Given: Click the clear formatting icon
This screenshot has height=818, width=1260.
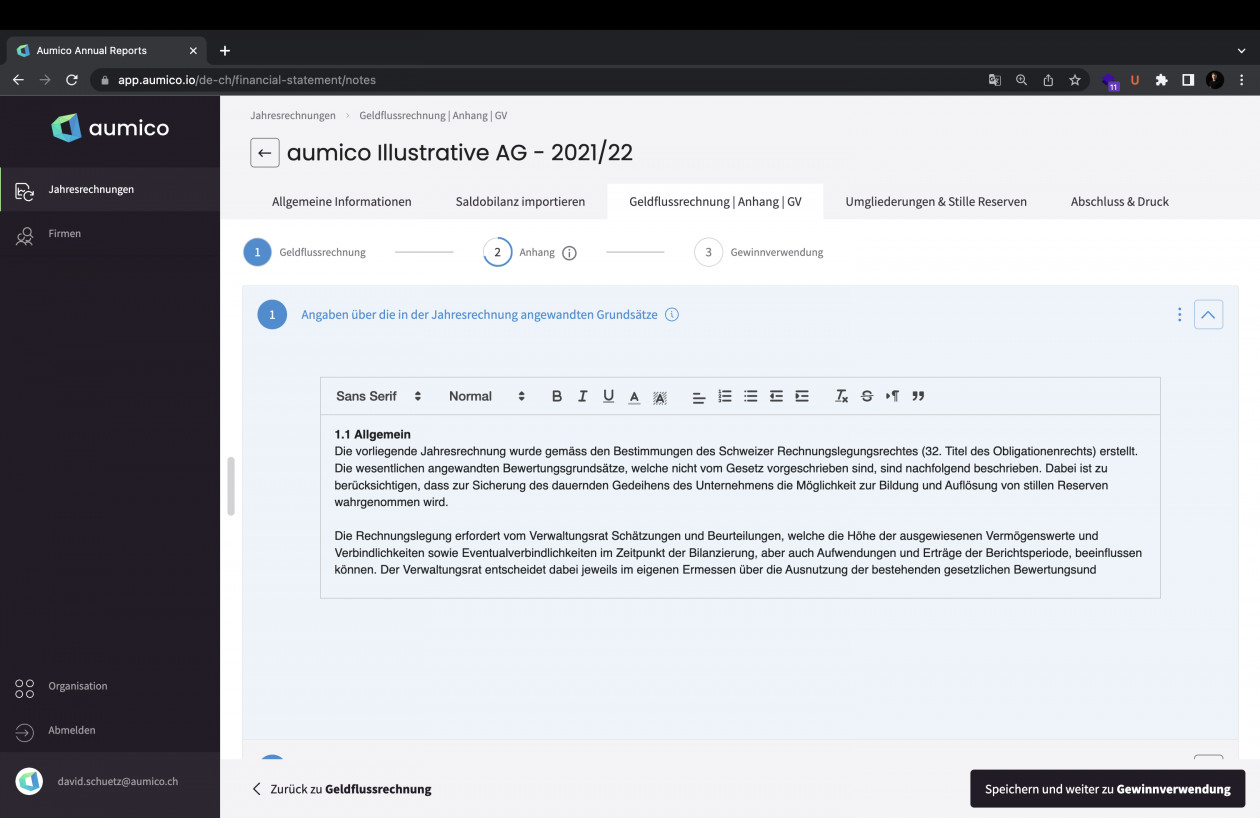Looking at the screenshot, I should coord(841,396).
